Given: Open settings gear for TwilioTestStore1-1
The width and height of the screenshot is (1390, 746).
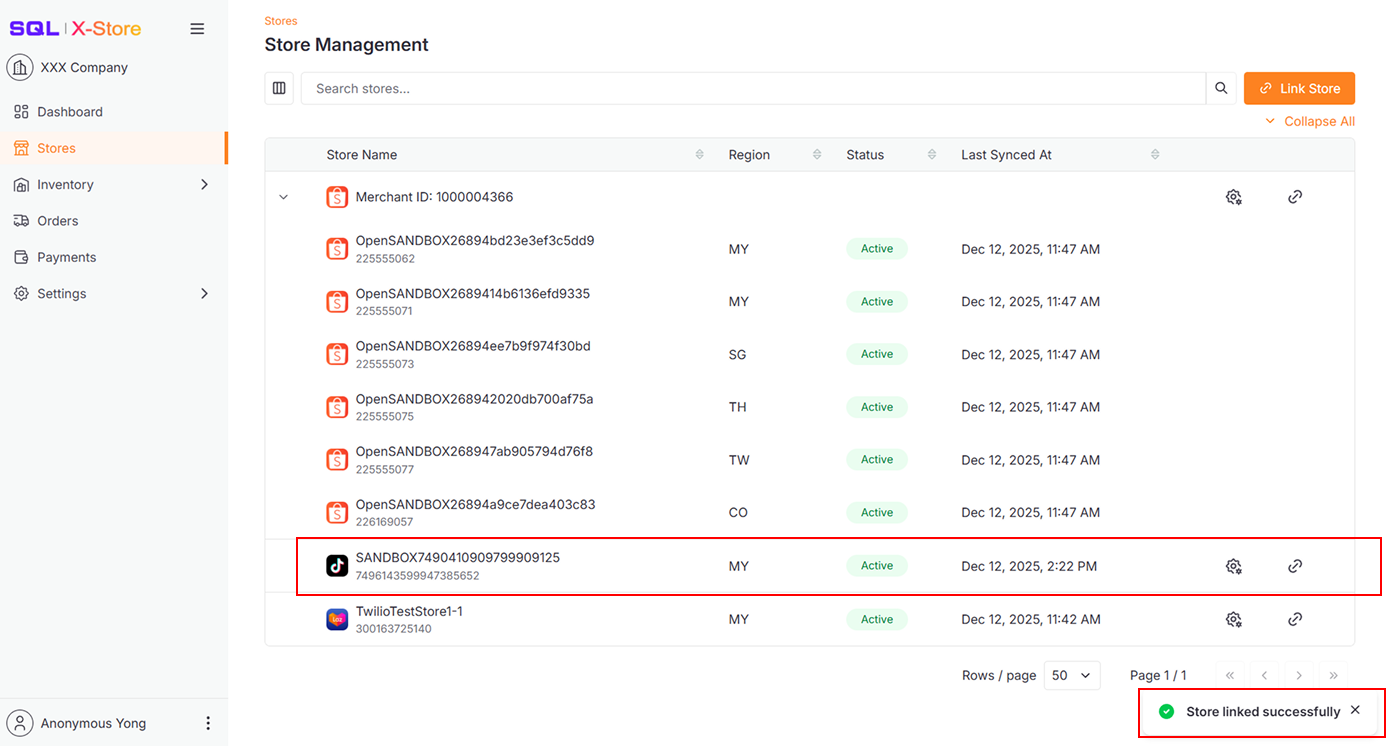Looking at the screenshot, I should [x=1233, y=619].
